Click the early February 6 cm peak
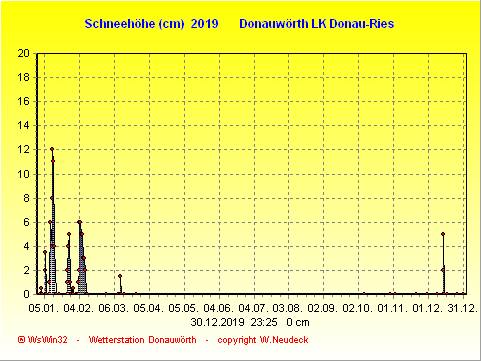This screenshot has height=361, width=481. point(79,222)
